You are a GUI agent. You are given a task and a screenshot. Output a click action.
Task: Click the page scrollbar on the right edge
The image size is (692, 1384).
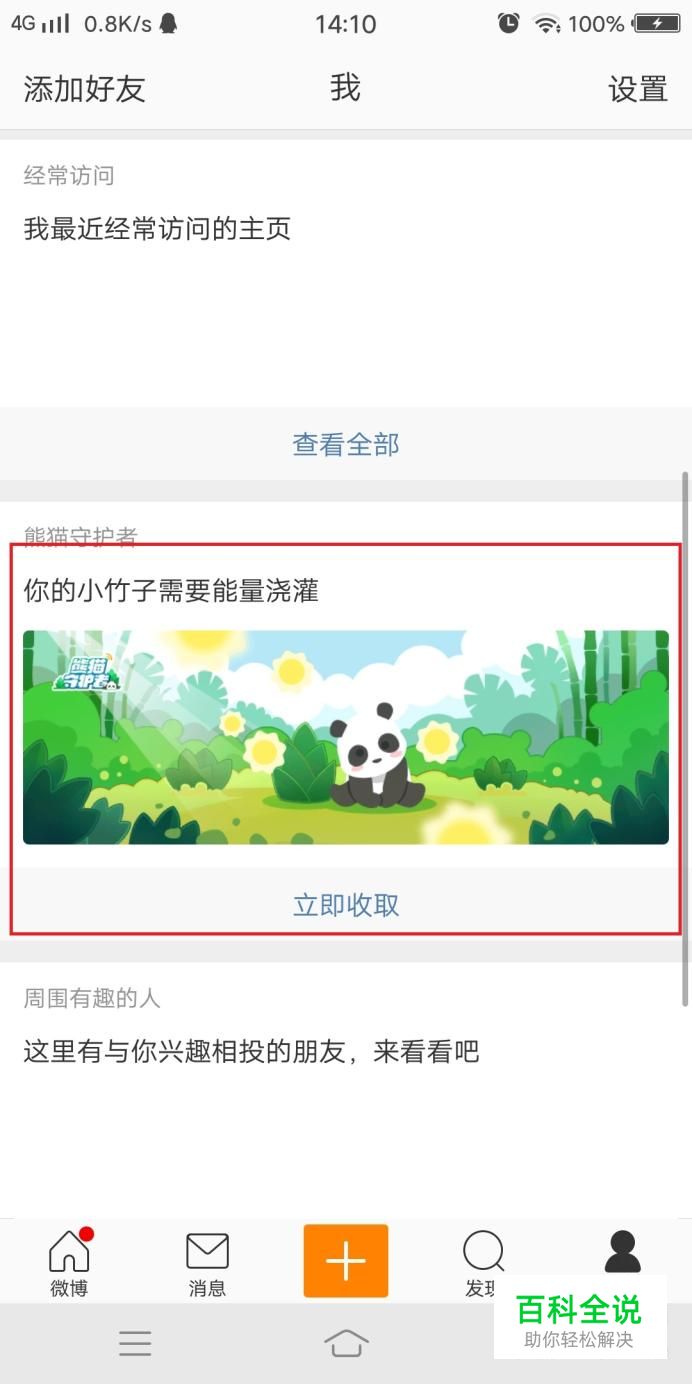click(685, 738)
